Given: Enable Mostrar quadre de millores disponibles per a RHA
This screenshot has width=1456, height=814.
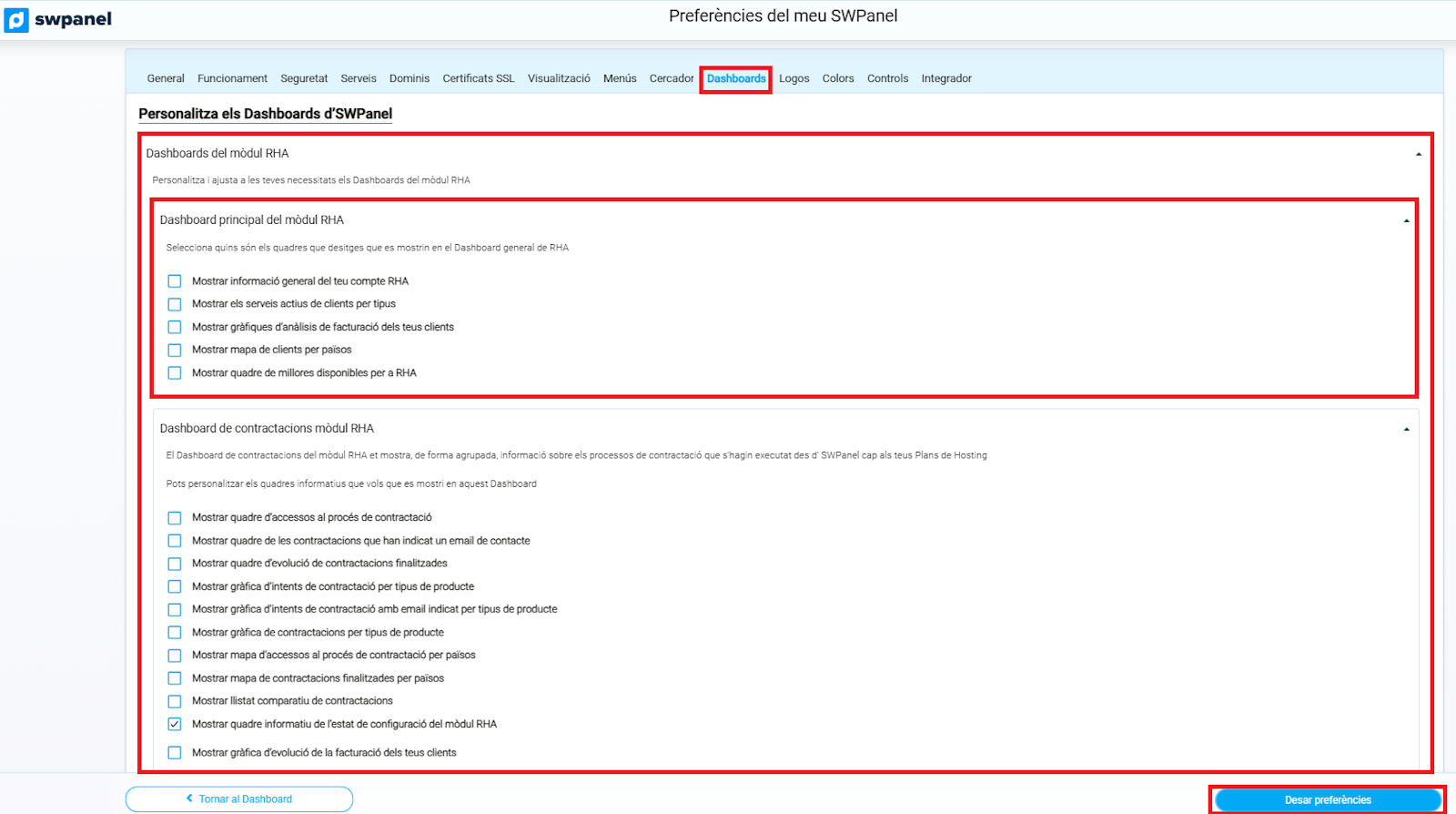Looking at the screenshot, I should click(x=175, y=373).
